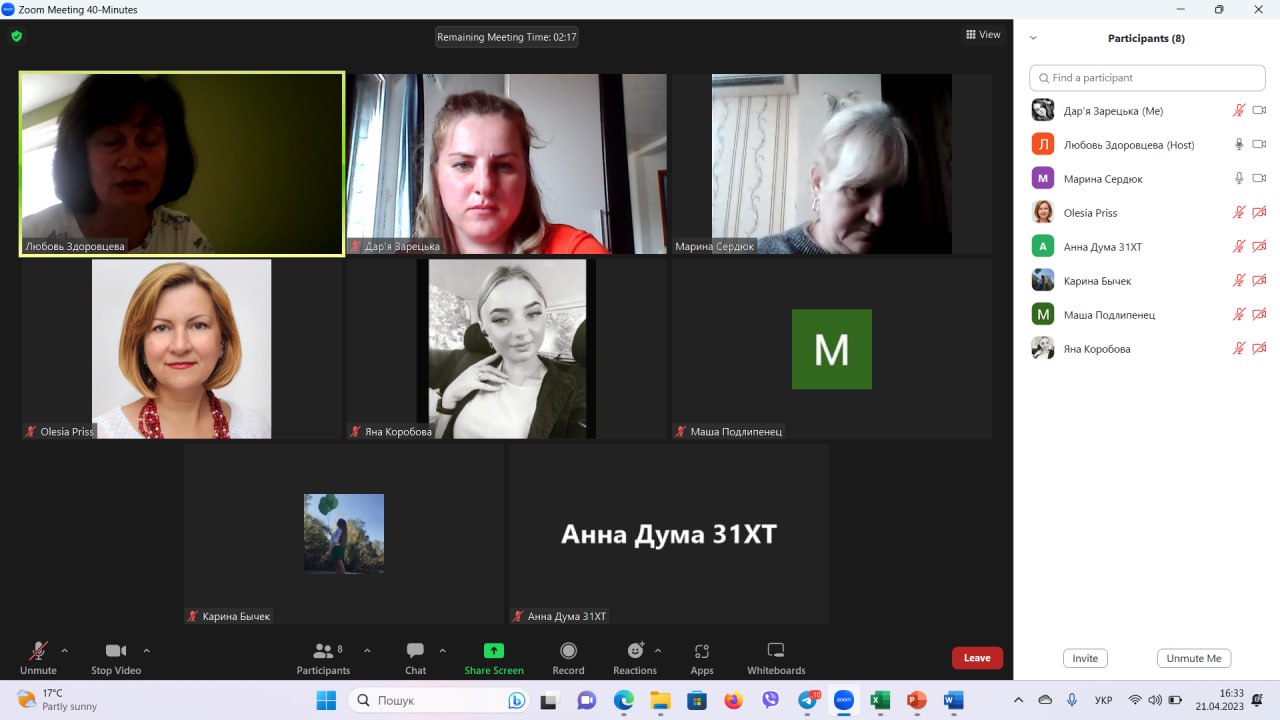Screen dimensions: 1280x720
Task: Open the Zoom app icon on taskbar
Action: coord(844,700)
